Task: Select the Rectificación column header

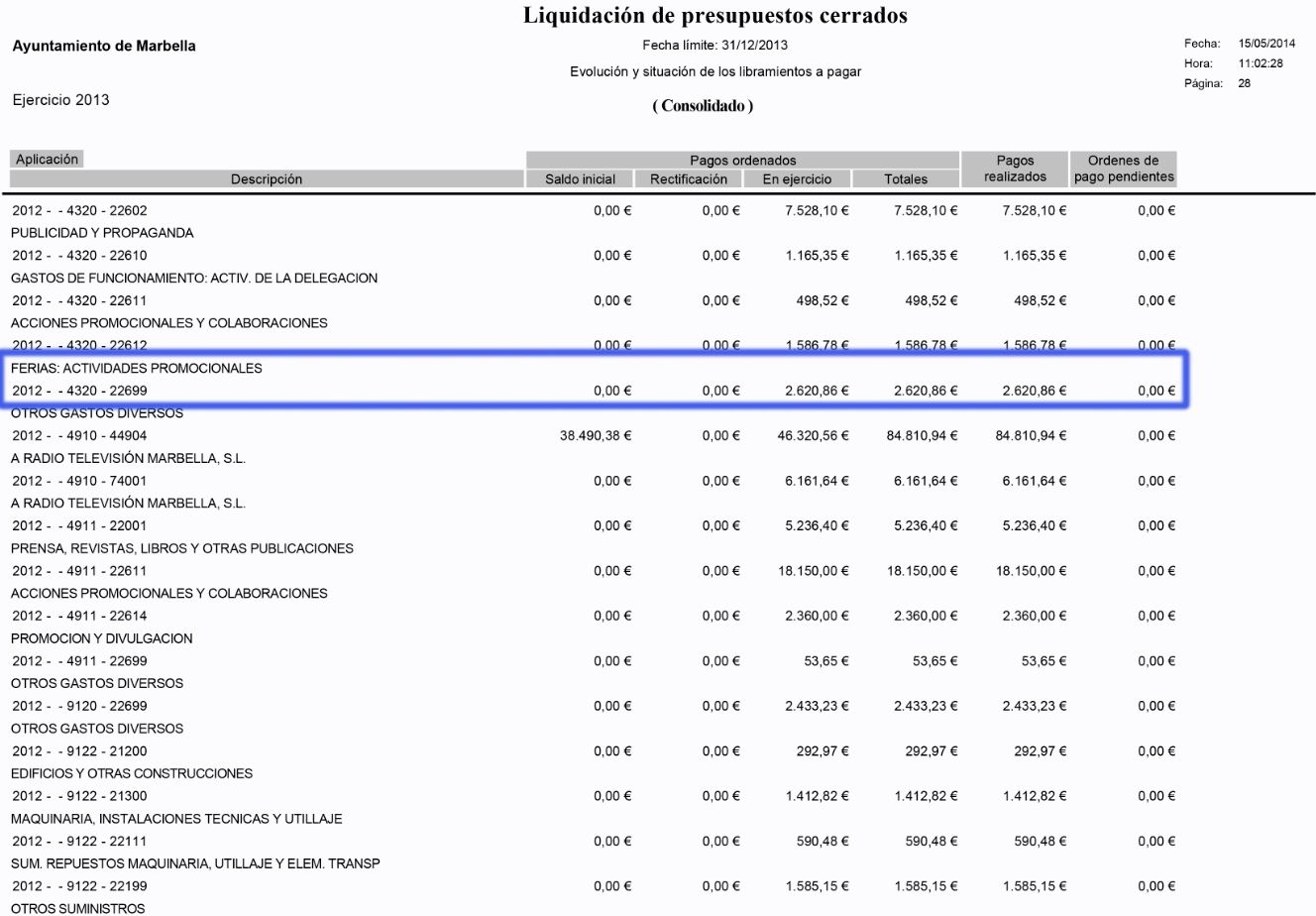Action: pyautogui.click(x=688, y=179)
